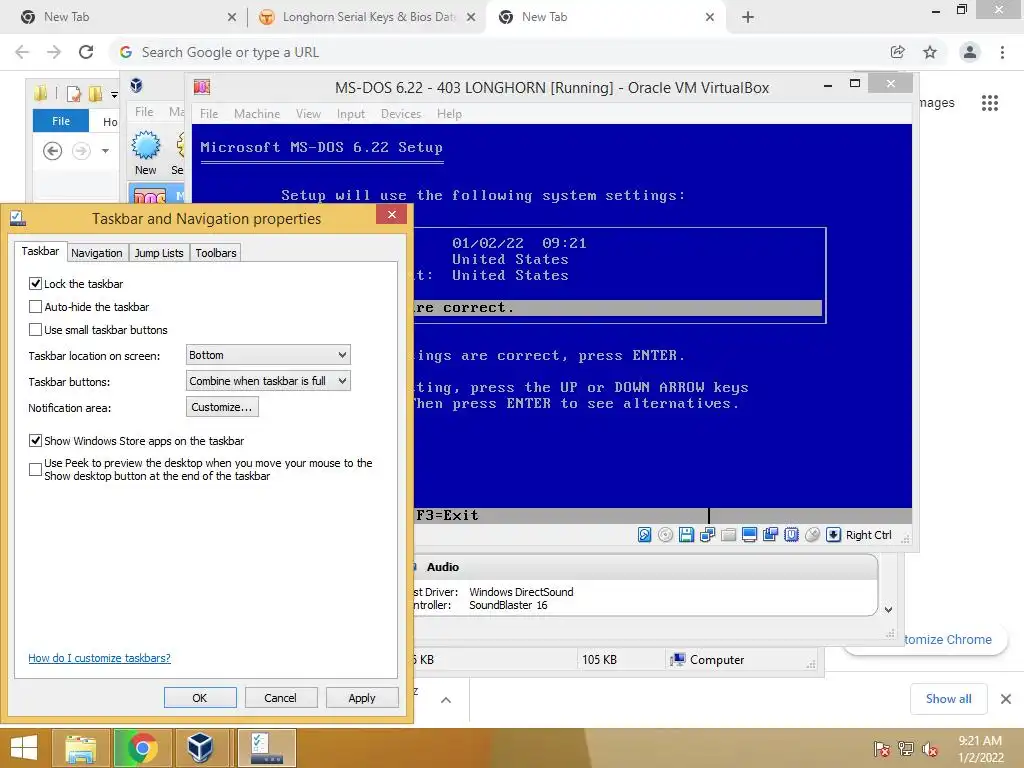Expand File Explorer recent locations arrow
This screenshot has height=768, width=1024.
105,151
